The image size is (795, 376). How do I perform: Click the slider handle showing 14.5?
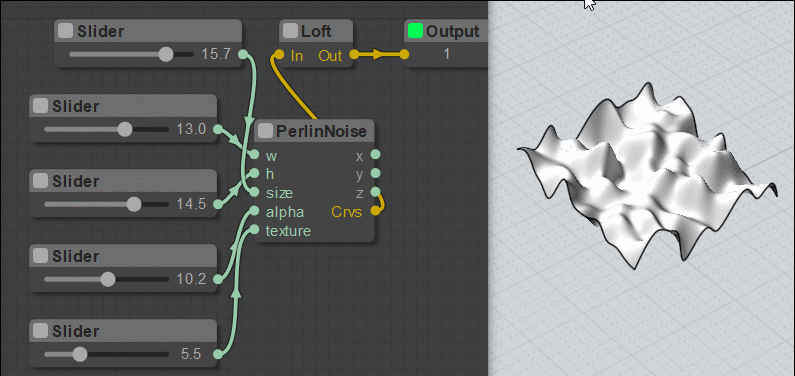134,204
